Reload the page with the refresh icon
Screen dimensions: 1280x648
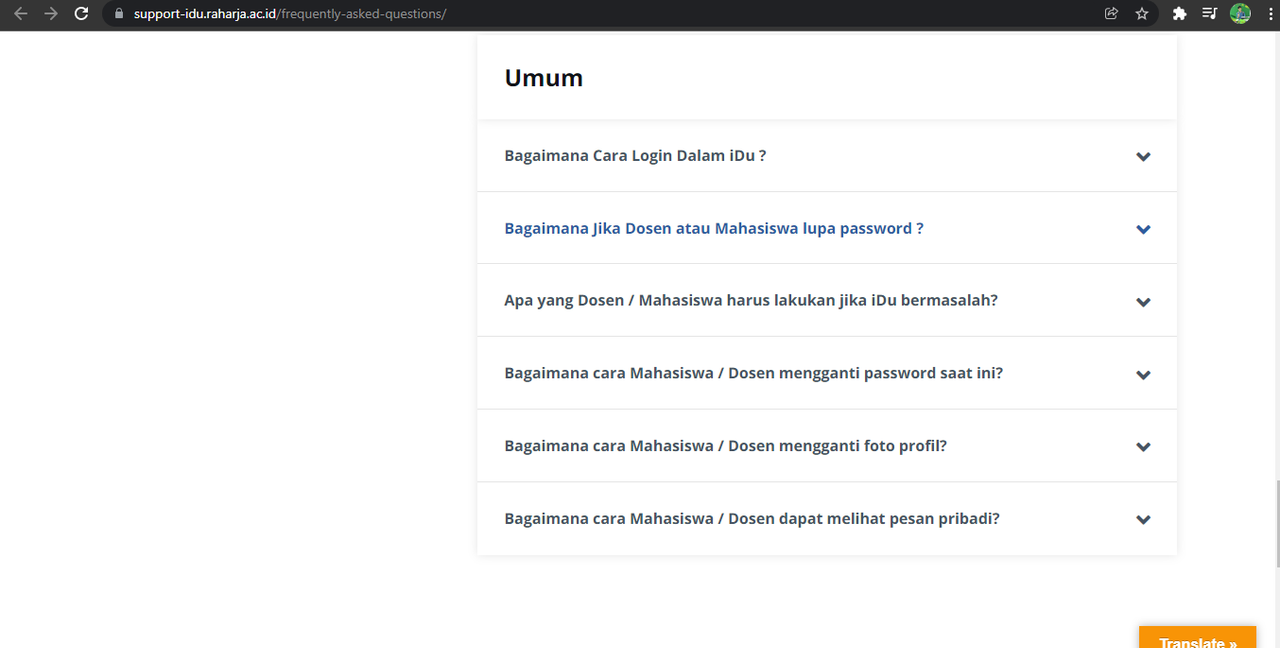[x=82, y=14]
